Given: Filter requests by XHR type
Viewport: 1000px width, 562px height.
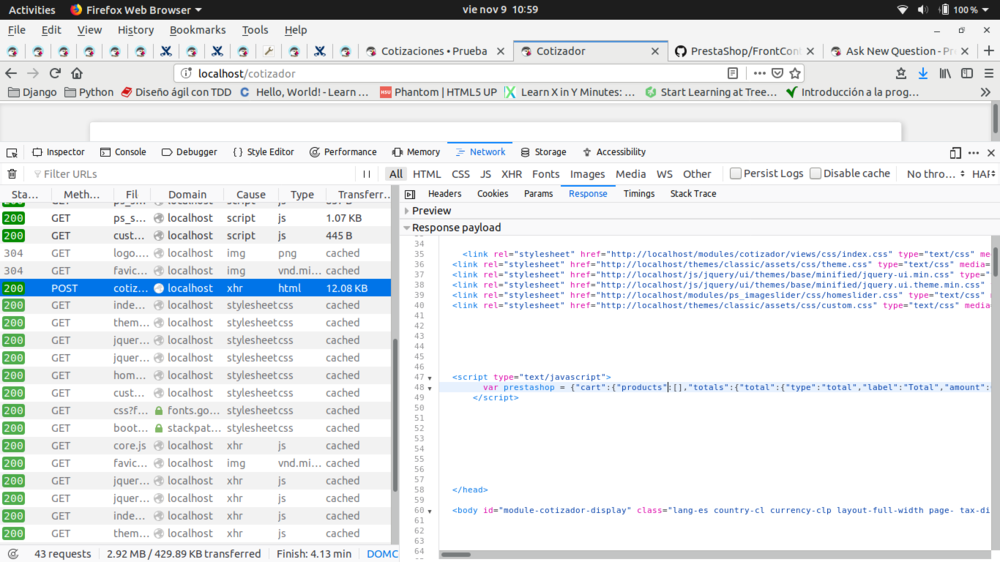Looking at the screenshot, I should 512,174.
